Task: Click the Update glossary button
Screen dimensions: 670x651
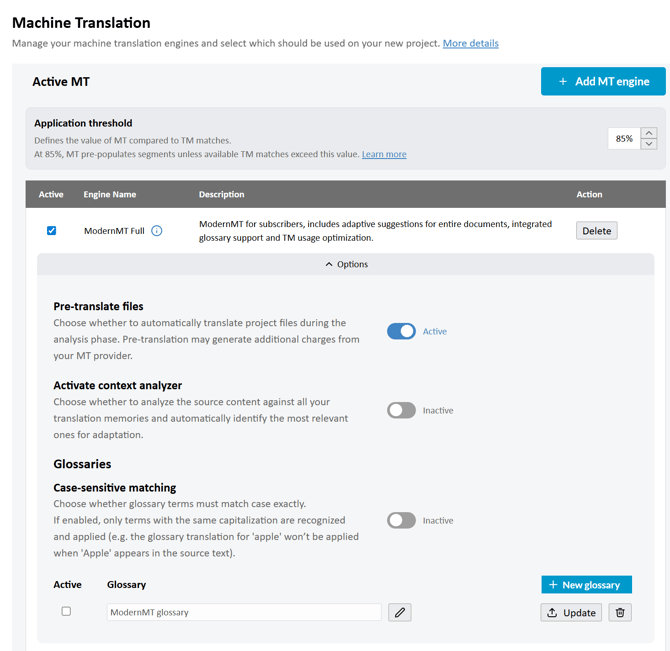Action: (x=571, y=612)
